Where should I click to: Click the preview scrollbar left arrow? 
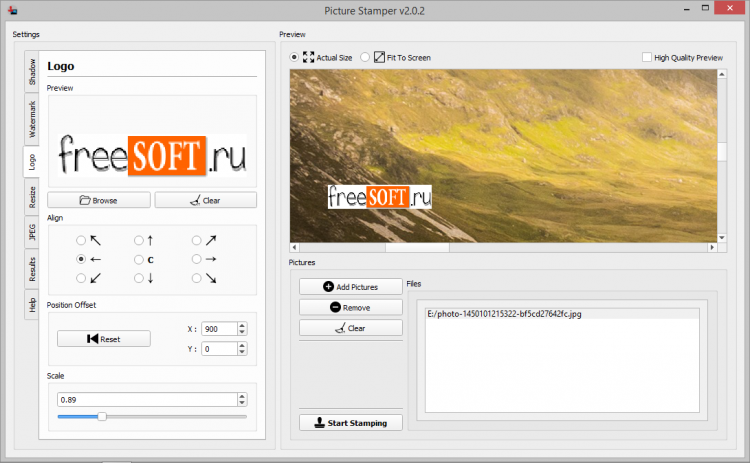click(295, 247)
